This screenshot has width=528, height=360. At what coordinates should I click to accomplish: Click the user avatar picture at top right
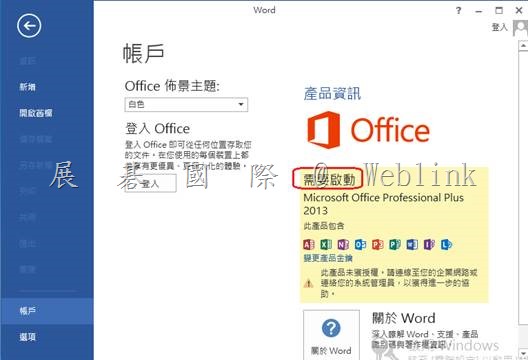pyautogui.click(x=520, y=28)
